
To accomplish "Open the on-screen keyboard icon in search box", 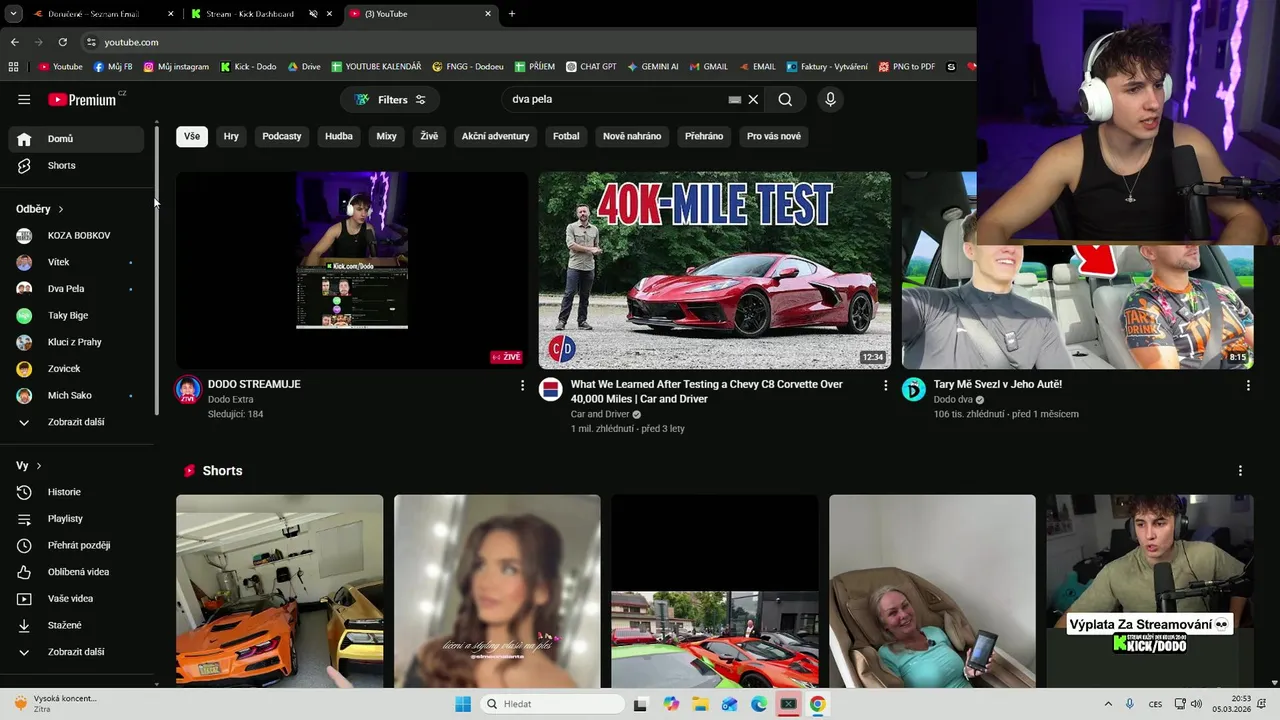I will point(735,99).
